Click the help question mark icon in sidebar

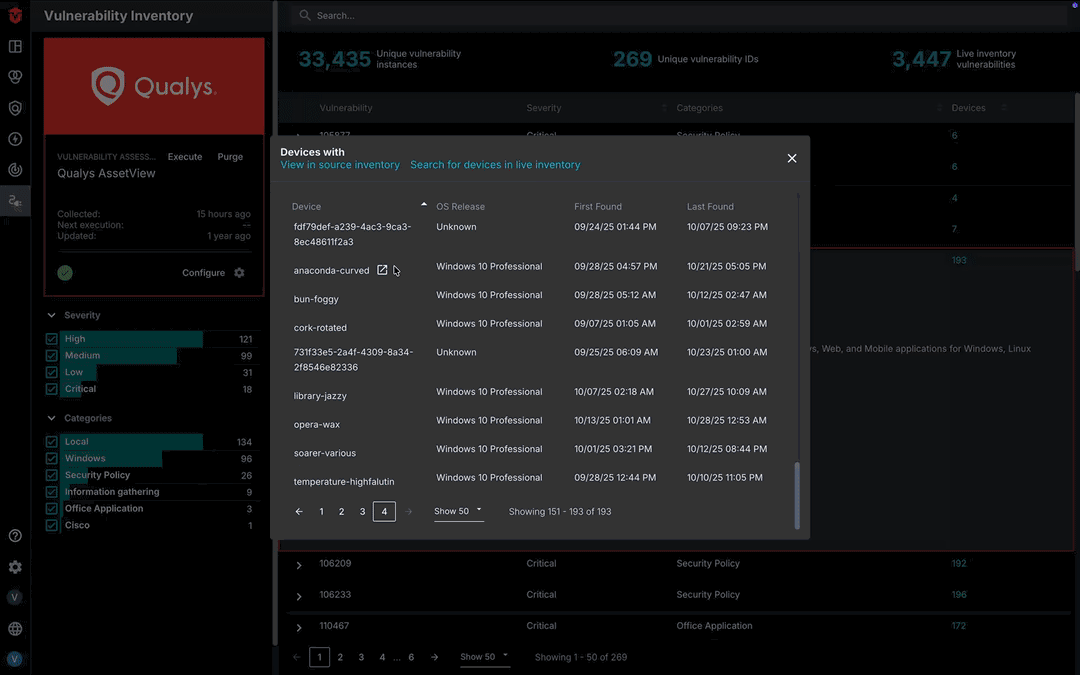(15, 536)
